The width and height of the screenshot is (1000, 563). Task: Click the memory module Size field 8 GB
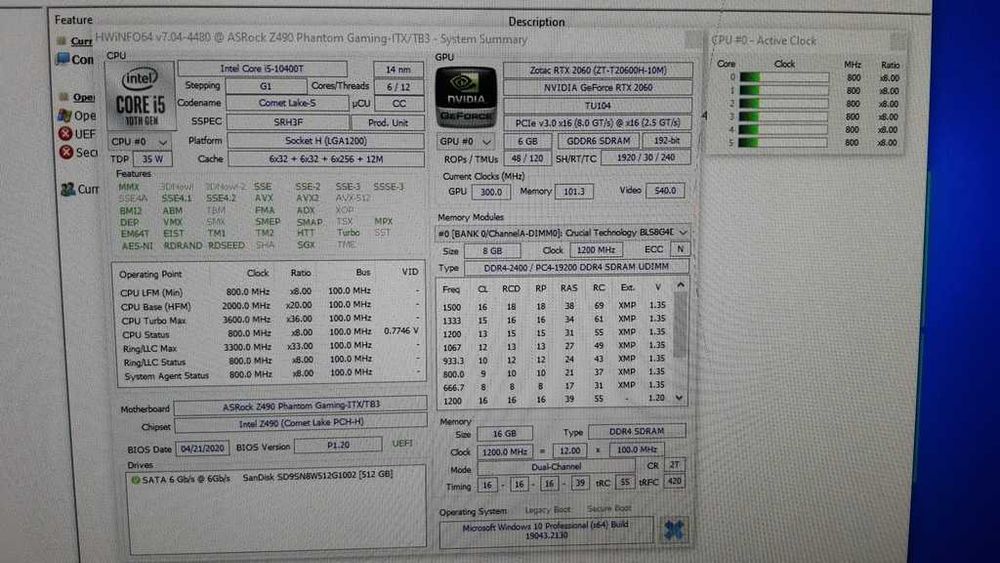point(492,251)
